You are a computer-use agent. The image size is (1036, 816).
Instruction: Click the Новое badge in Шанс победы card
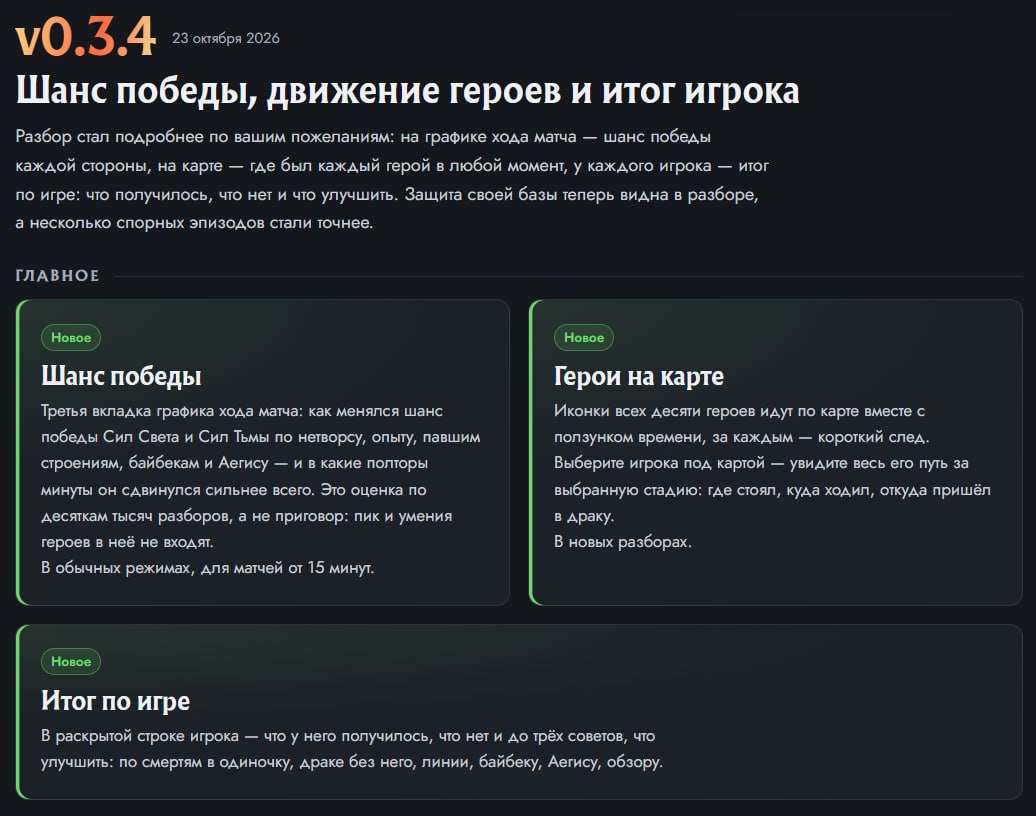(71, 338)
